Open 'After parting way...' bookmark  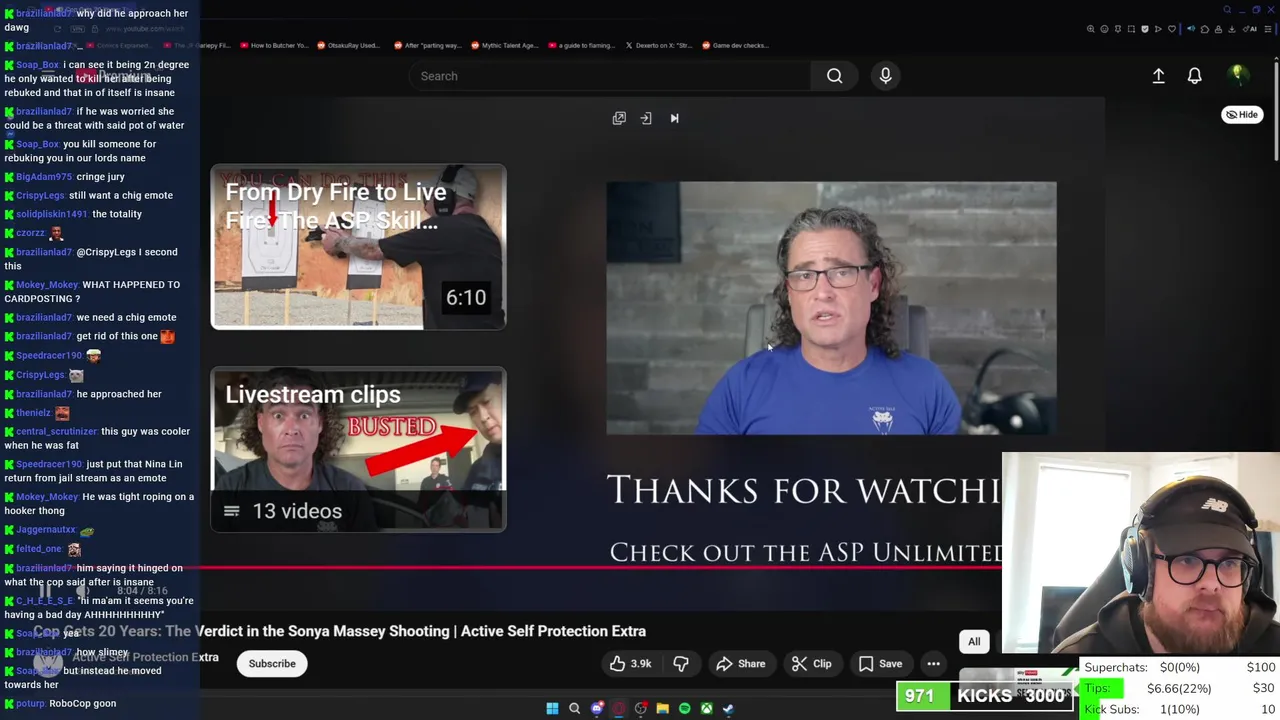[427, 45]
